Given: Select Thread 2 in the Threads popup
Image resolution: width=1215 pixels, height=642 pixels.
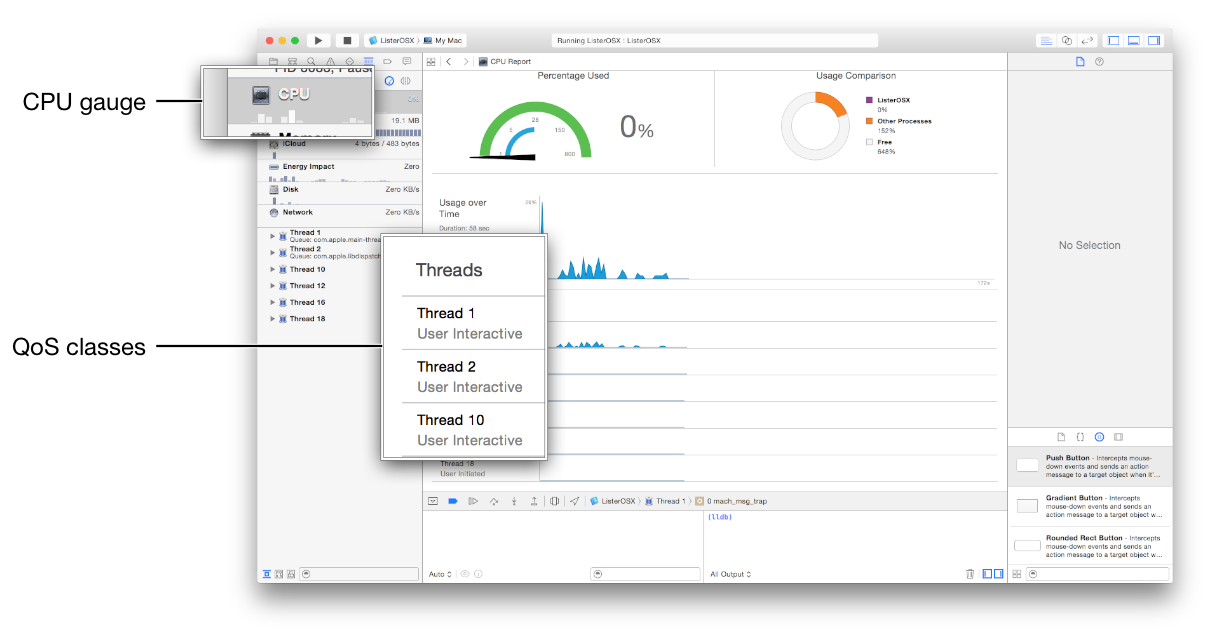Looking at the screenshot, I should tap(445, 366).
